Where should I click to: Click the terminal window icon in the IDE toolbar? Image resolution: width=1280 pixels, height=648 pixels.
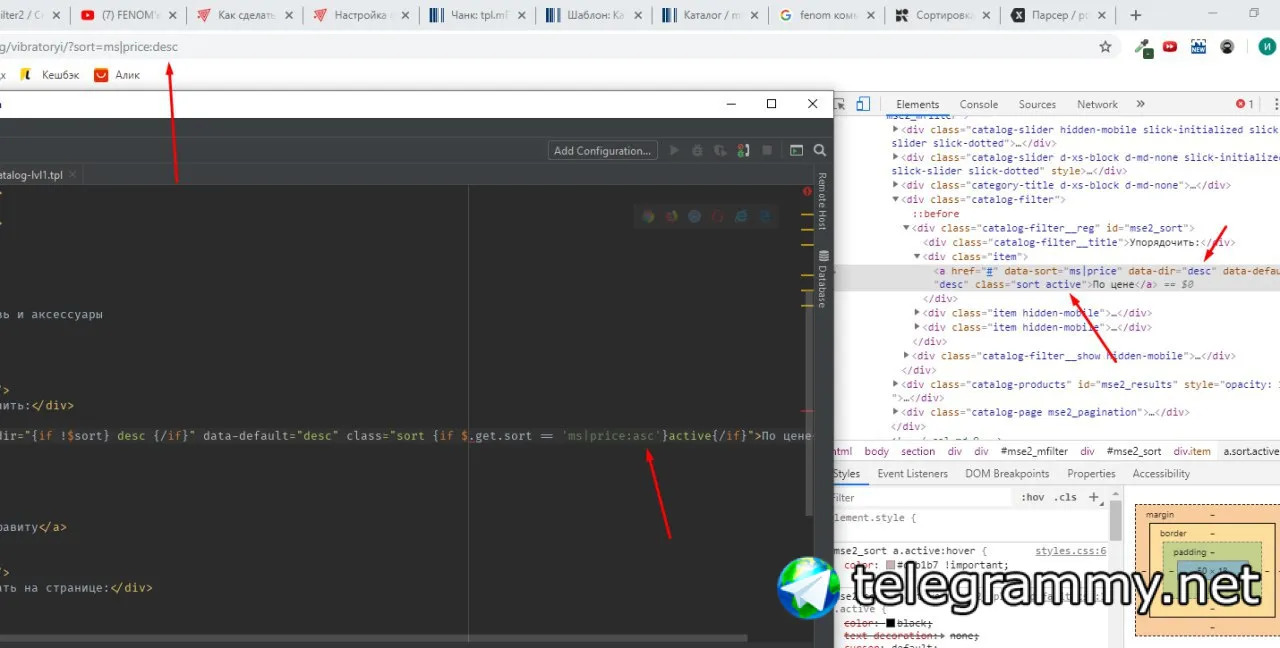coord(796,151)
